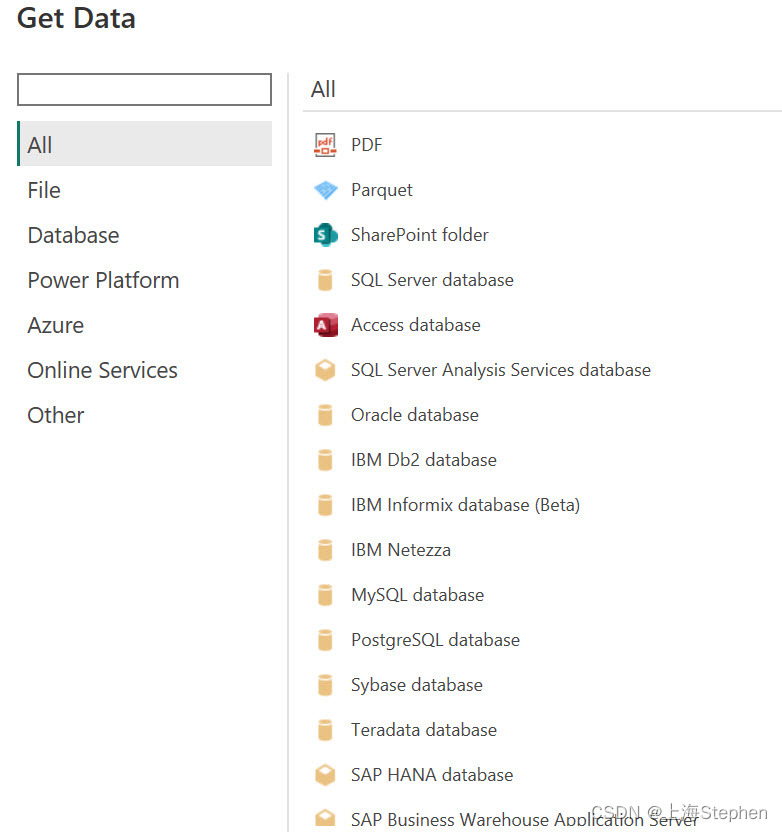The height and width of the screenshot is (832, 782).
Task: Select the Parquet connector icon
Action: [325, 190]
